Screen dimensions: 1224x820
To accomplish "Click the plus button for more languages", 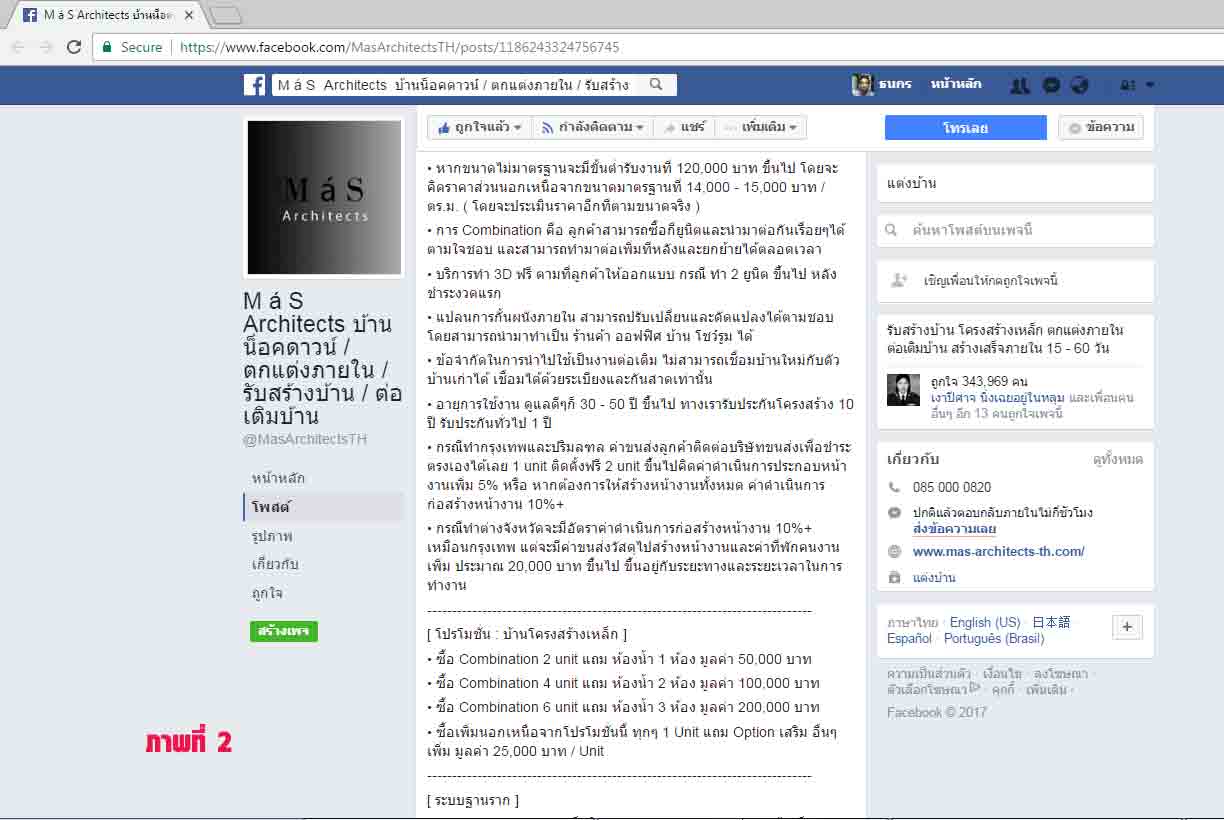I will [x=1127, y=626].
